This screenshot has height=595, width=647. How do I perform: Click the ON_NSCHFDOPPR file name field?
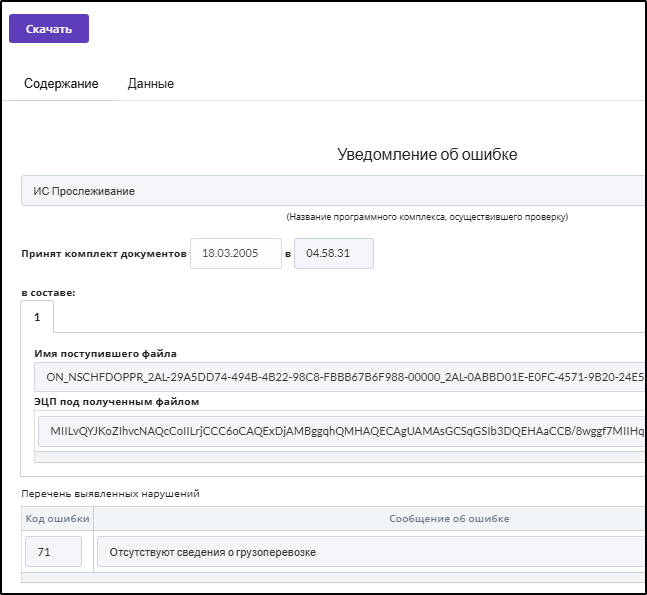(x=340, y=377)
